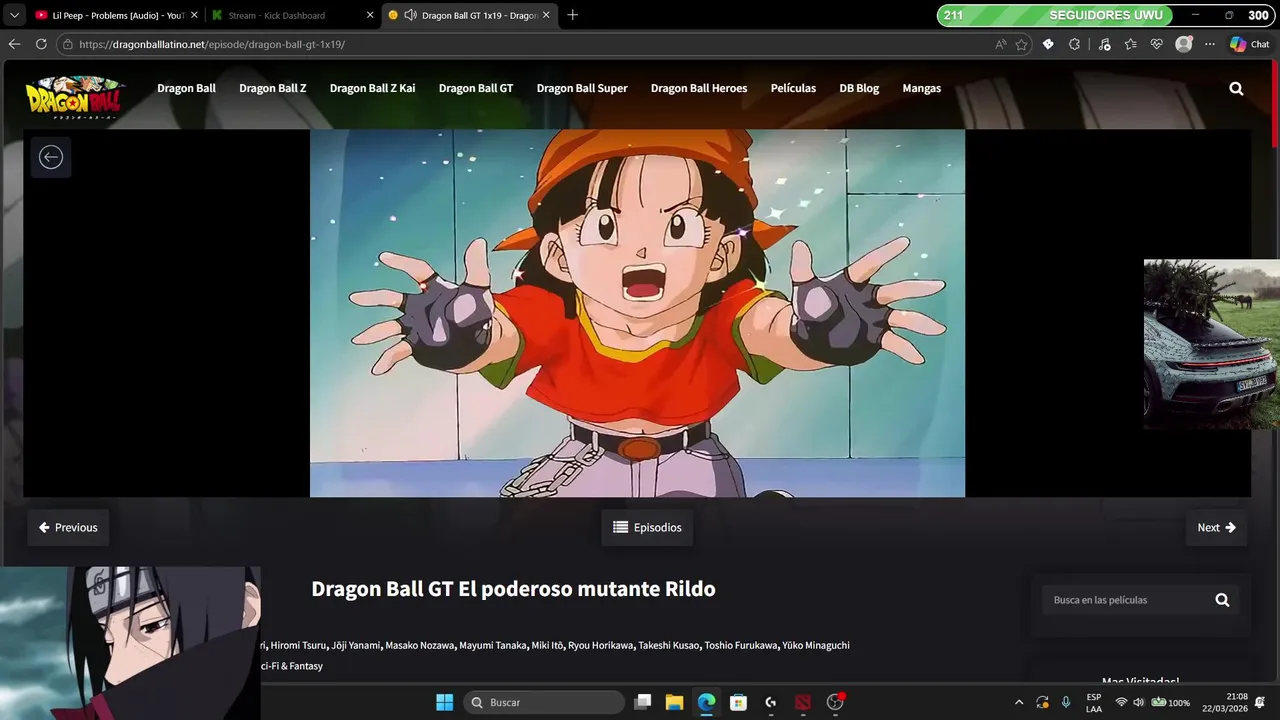Open the Task View taskbar icon

pos(643,702)
